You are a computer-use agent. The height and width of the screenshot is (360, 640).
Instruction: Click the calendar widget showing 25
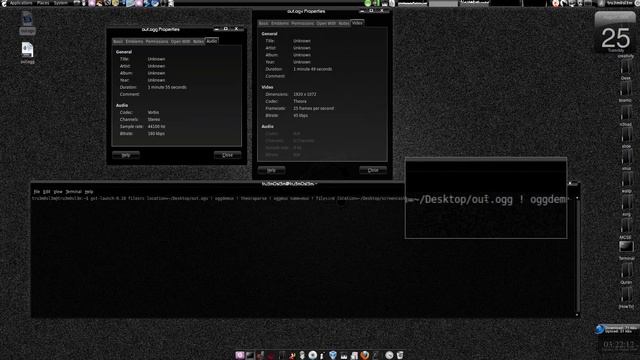click(x=616, y=33)
